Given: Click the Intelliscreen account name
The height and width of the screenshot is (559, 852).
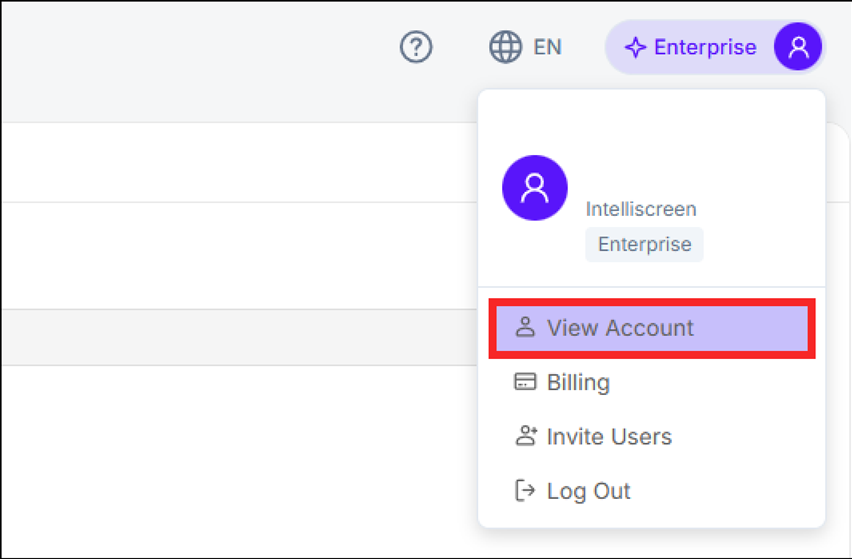Looking at the screenshot, I should tap(641, 209).
